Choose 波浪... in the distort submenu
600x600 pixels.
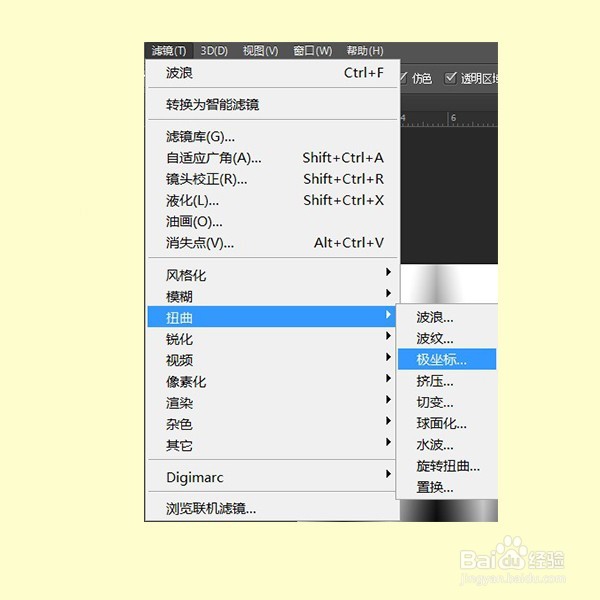point(447,317)
